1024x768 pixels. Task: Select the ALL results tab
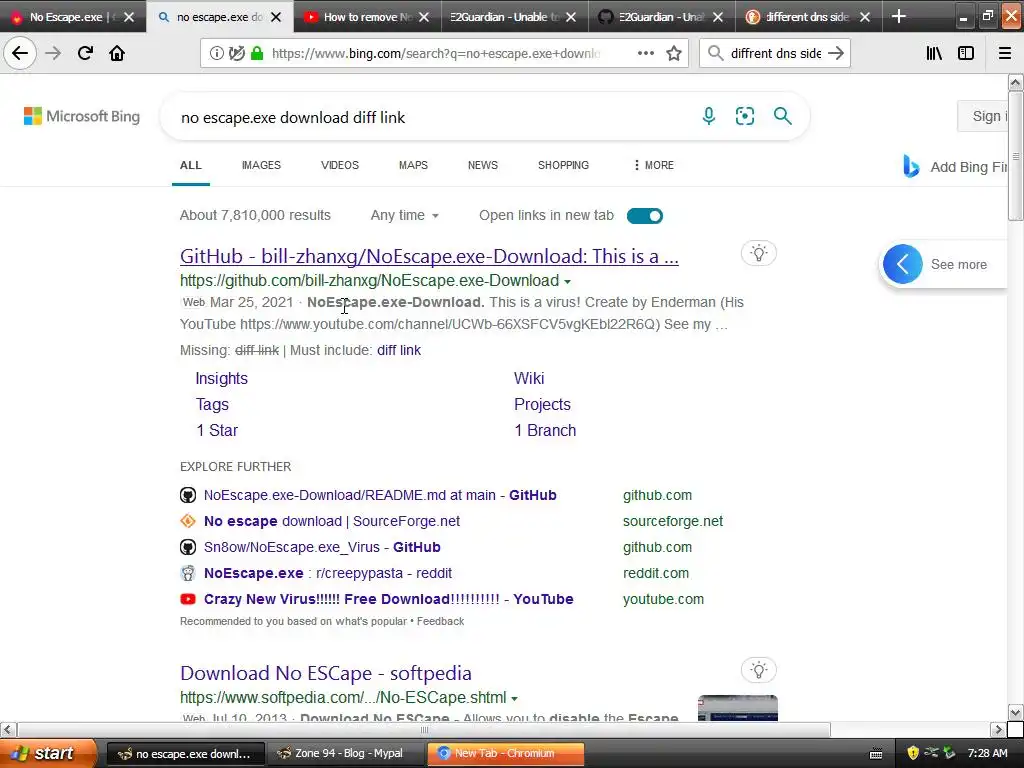click(x=191, y=165)
